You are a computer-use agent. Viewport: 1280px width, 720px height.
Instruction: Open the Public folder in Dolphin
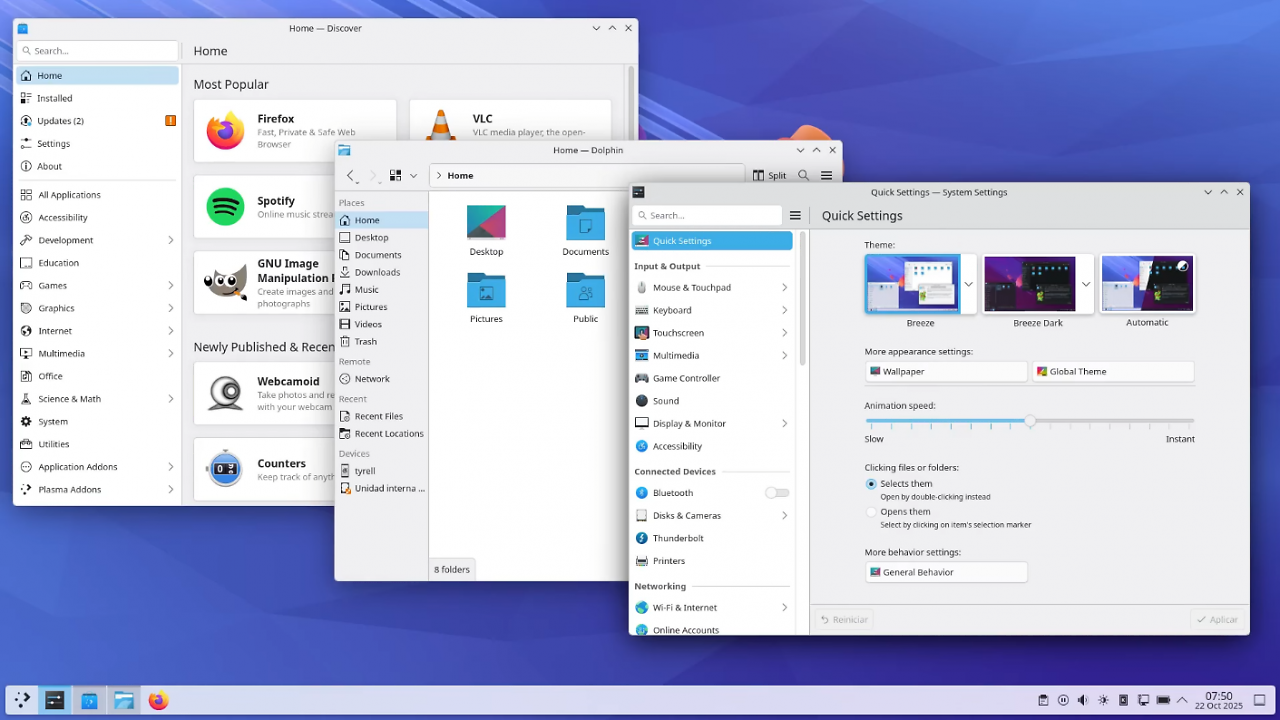(585, 298)
